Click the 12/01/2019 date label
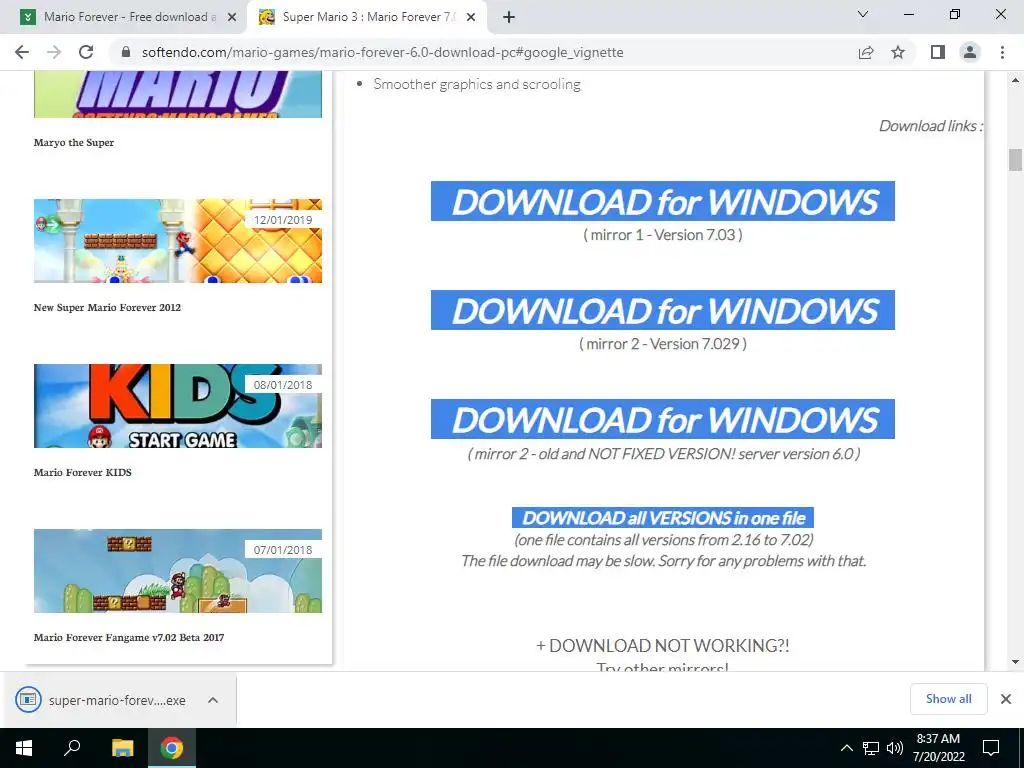The height and width of the screenshot is (768, 1024). tap(283, 220)
